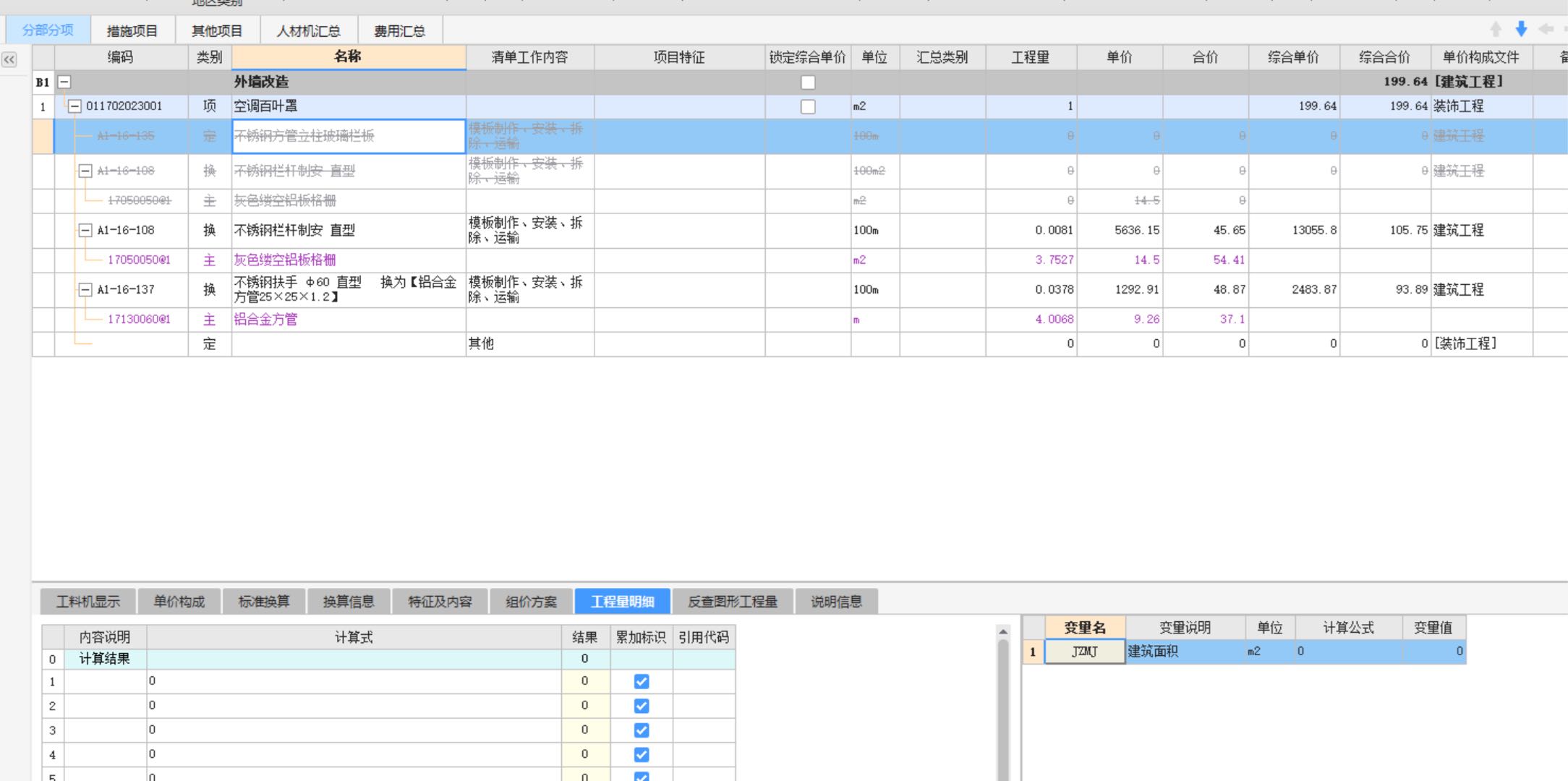The image size is (1568, 781).
Task: Click the gray move-up arrow icon
Action: [x=1496, y=29]
